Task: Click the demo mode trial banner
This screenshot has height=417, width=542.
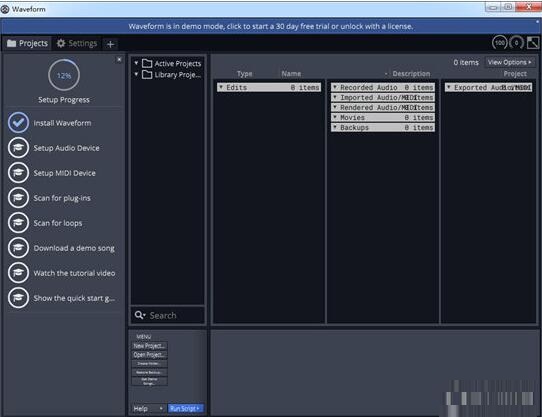Action: tap(271, 26)
